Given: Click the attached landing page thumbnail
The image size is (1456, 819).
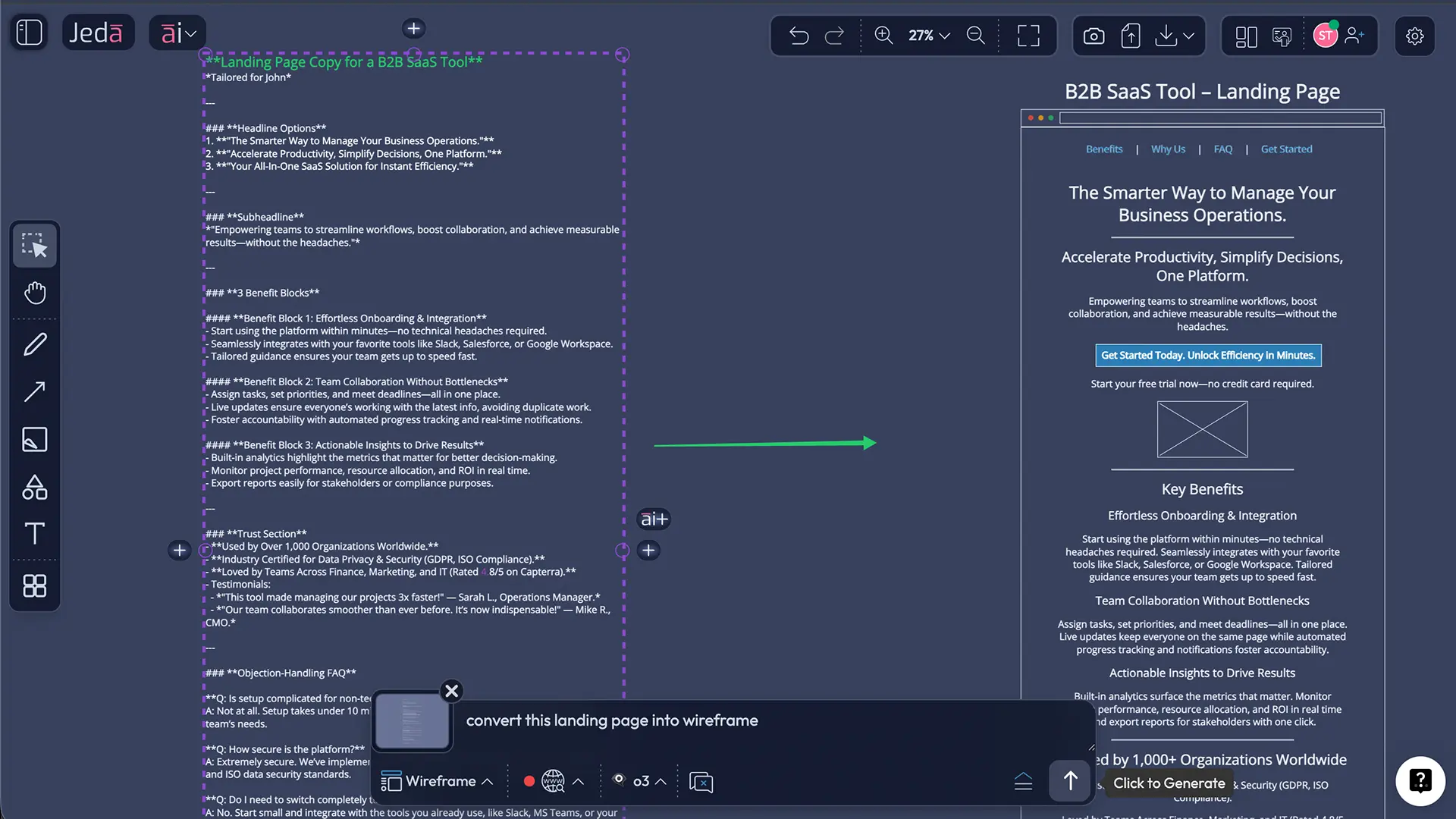Looking at the screenshot, I should (413, 720).
